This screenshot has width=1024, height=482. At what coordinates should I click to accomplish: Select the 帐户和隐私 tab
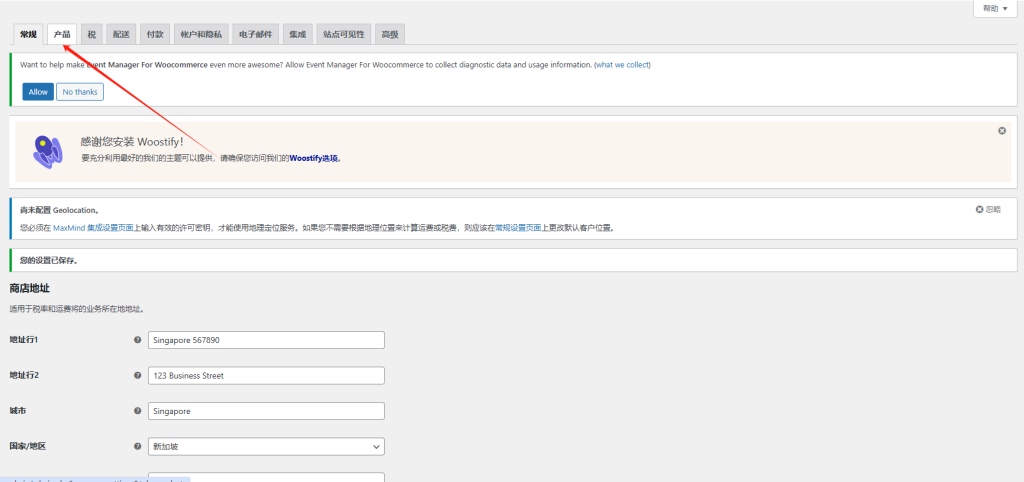200,34
